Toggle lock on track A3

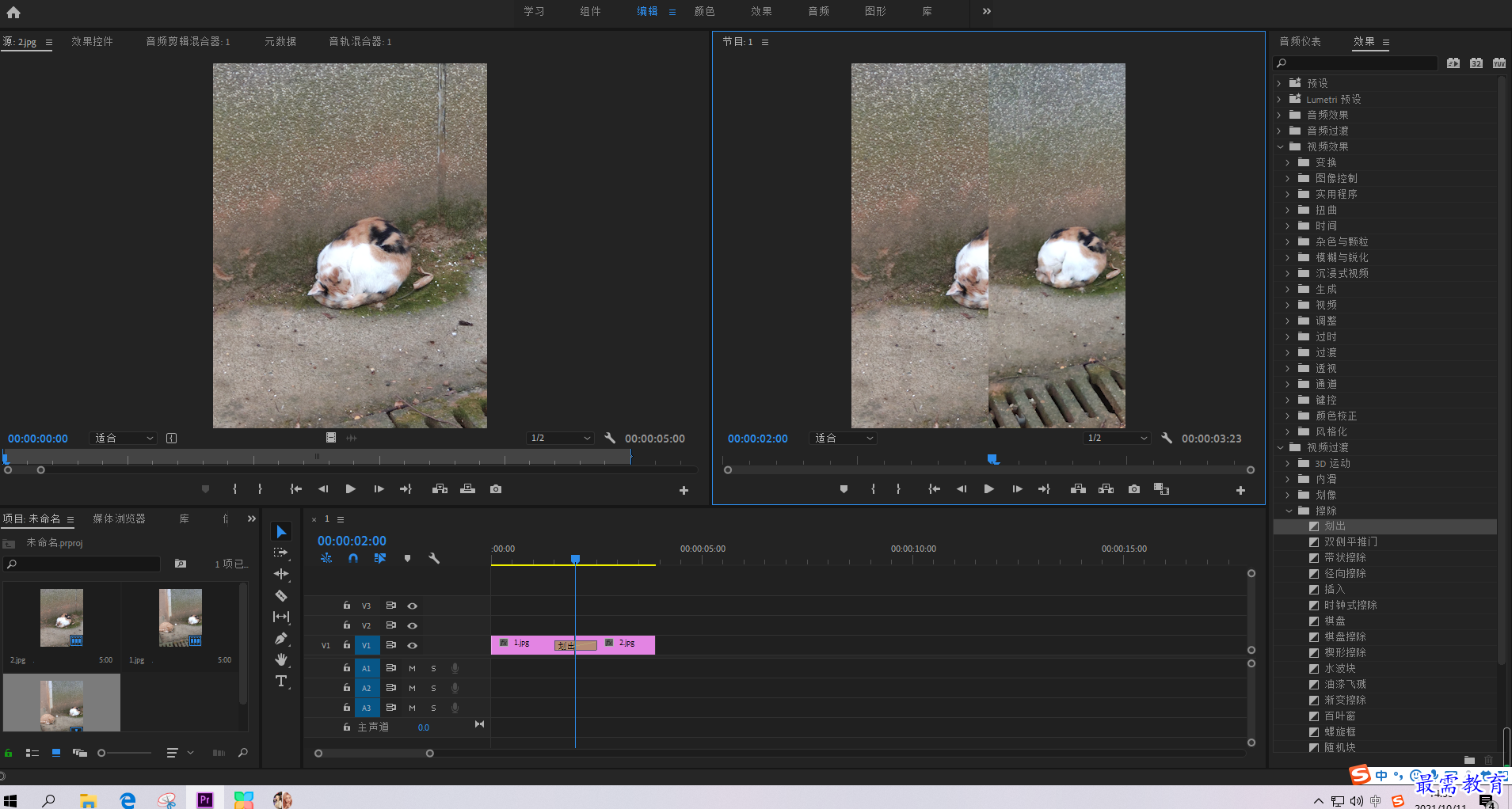(347, 707)
